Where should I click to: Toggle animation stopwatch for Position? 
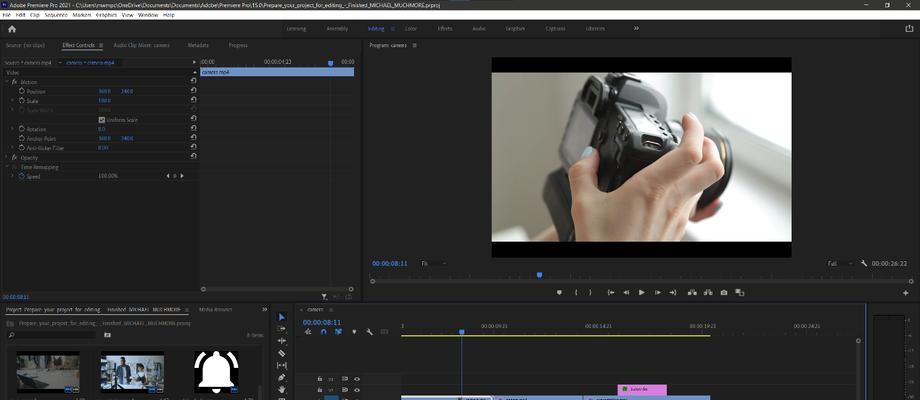point(22,91)
